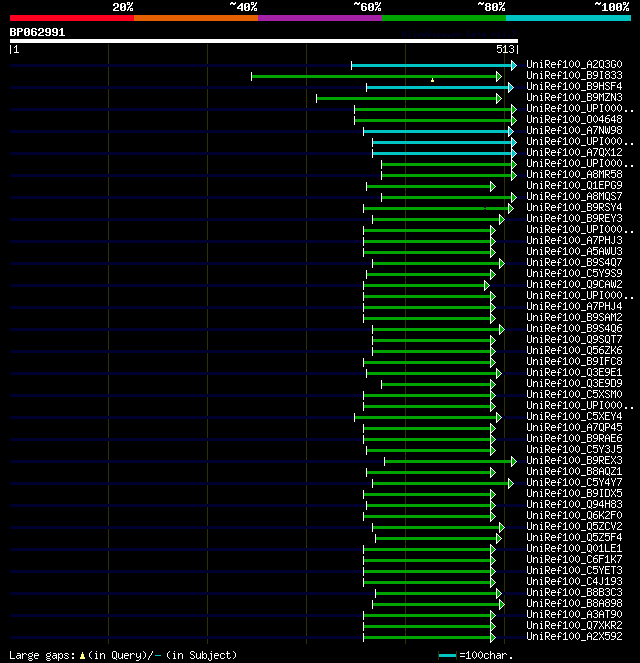Select the UniRef100_B9IFC8 label
640x663 pixels.
pos(574,361)
